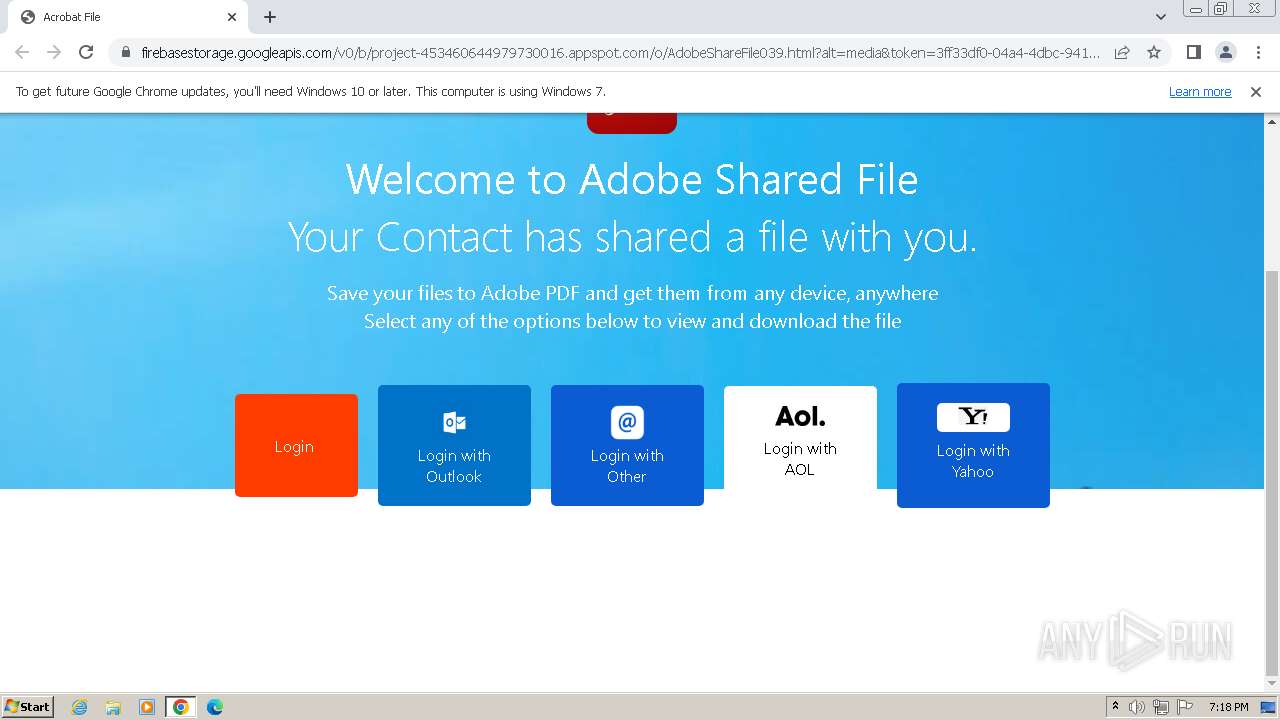Viewport: 1280px width, 720px height.
Task: Click the taskbar clock 7:18 PM
Action: [1228, 707]
